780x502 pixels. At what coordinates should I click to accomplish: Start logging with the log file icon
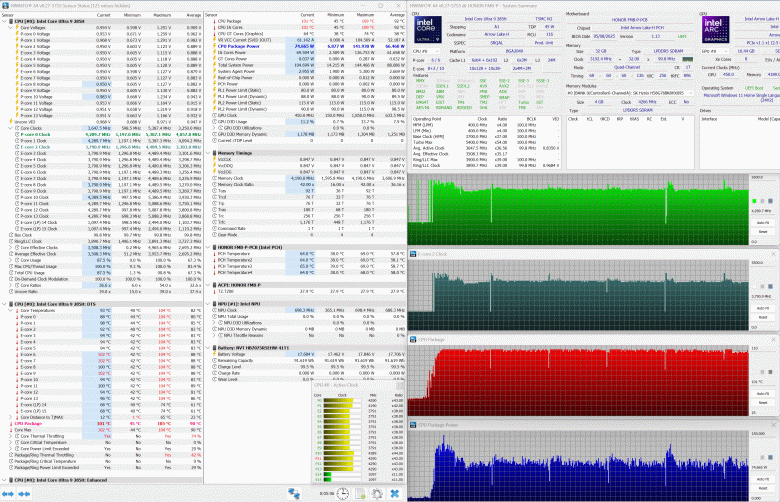360,494
